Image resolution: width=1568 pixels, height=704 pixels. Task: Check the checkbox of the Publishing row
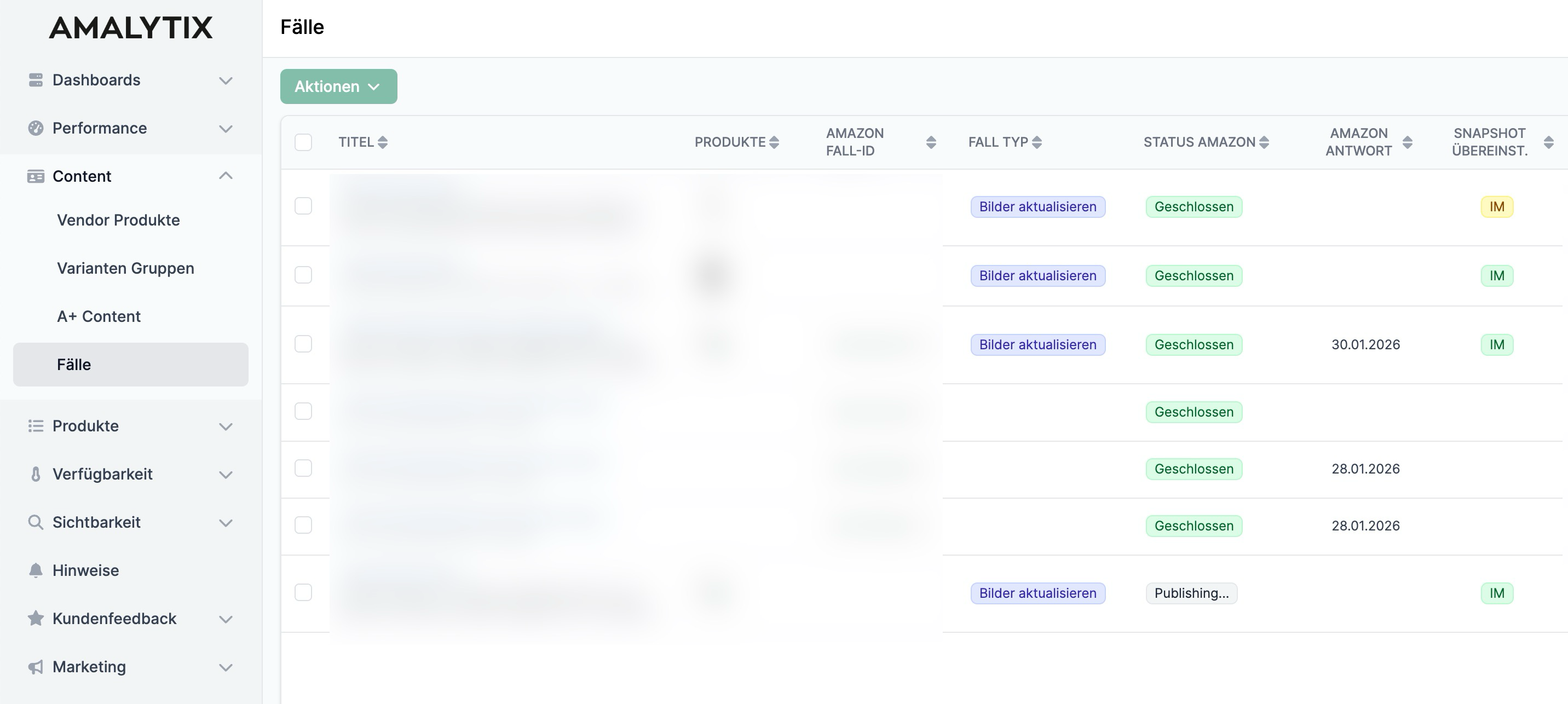coord(304,593)
